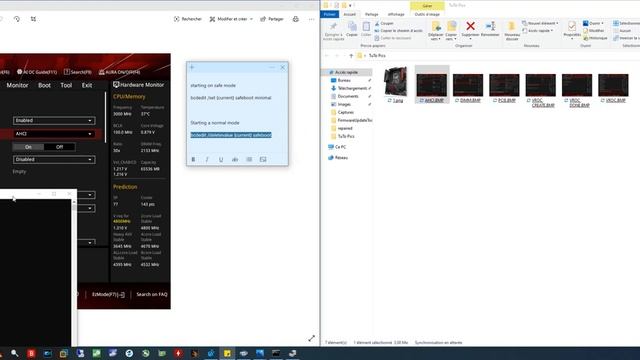Screen dimensions: 640x360
Task: Select Ce PC in the navigation pane
Action: (x=340, y=147)
